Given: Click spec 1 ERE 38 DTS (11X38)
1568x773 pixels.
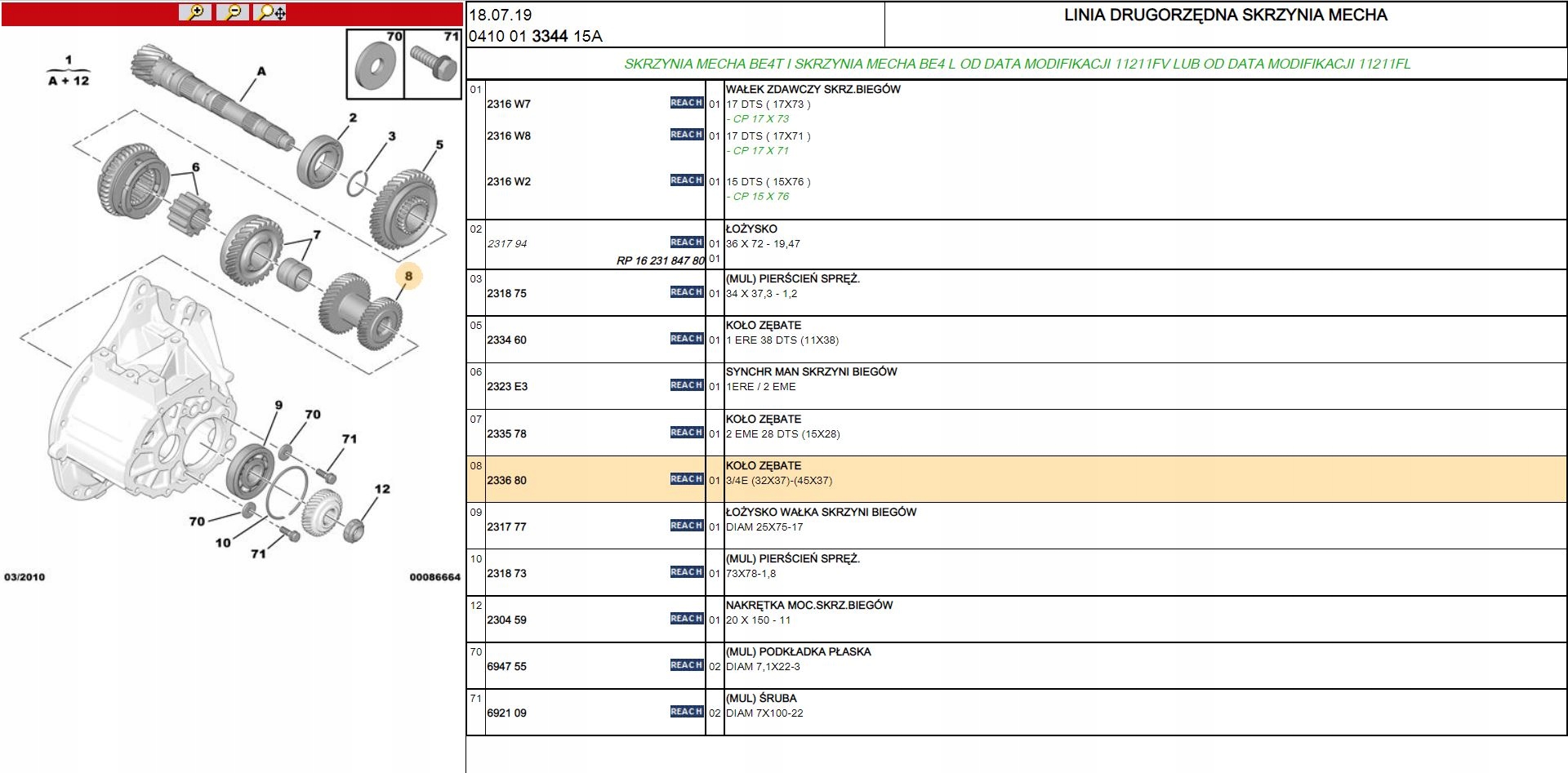Looking at the screenshot, I should (x=782, y=340).
